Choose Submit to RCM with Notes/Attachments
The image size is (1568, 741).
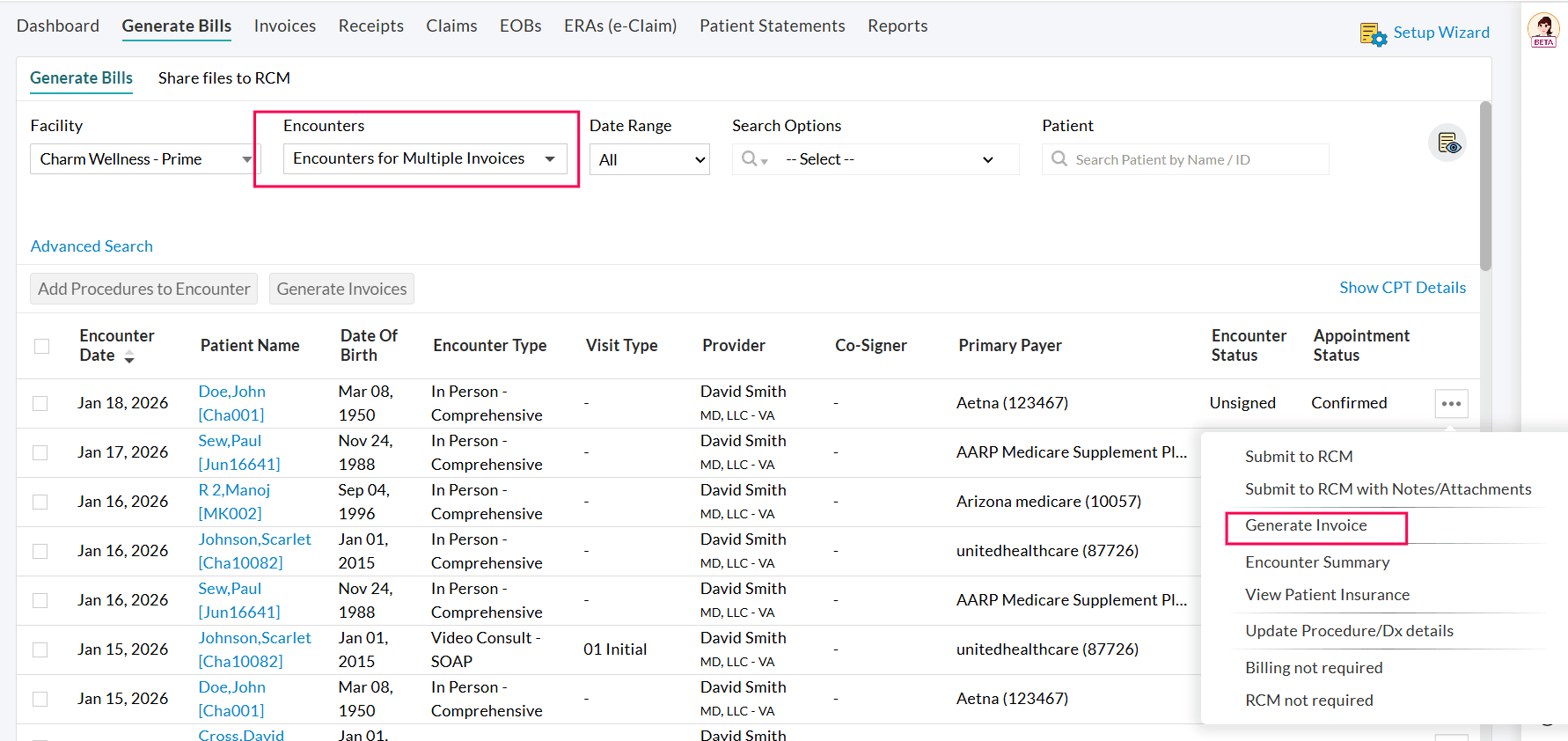point(1388,489)
